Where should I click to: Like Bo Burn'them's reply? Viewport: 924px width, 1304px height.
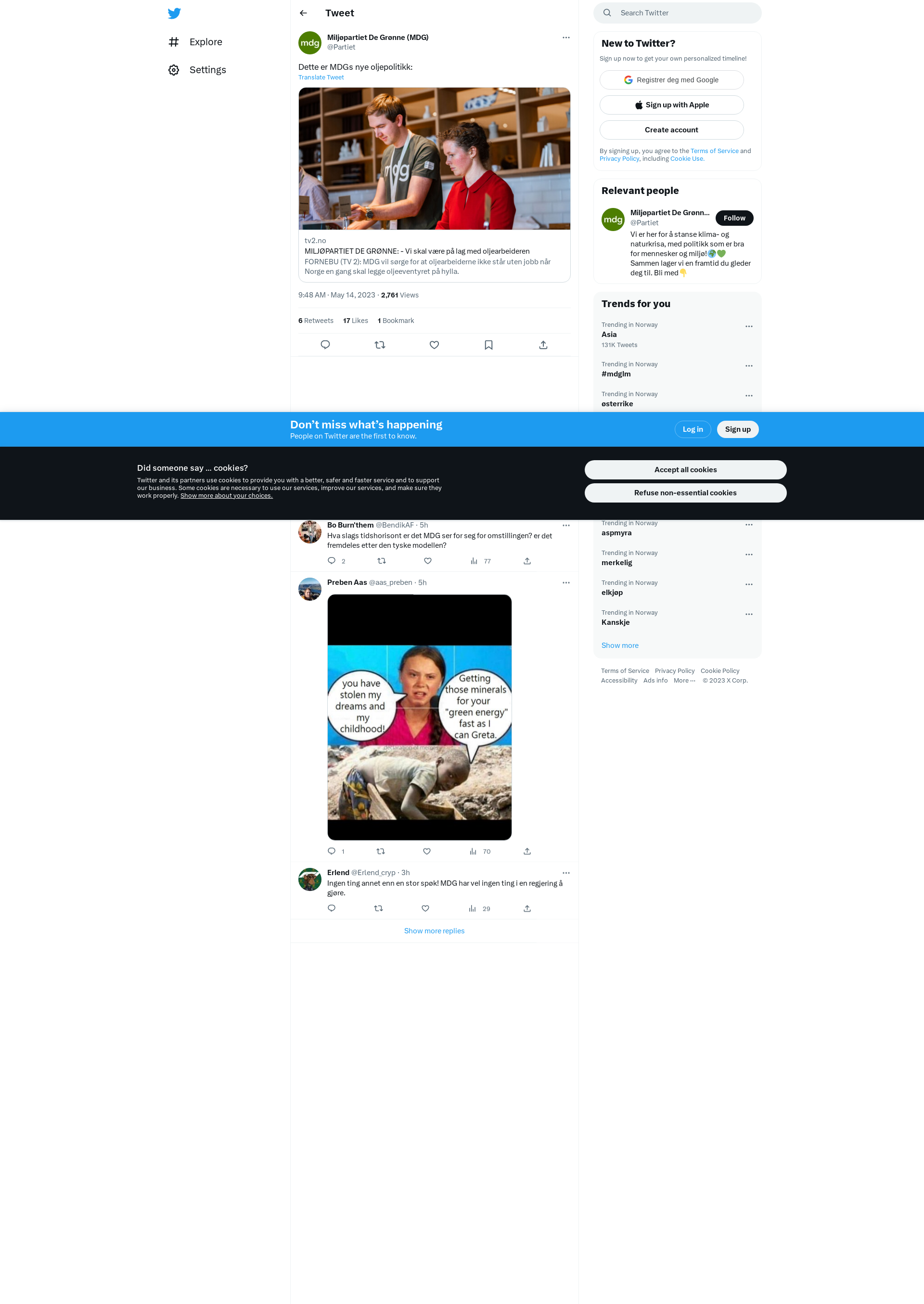(428, 561)
